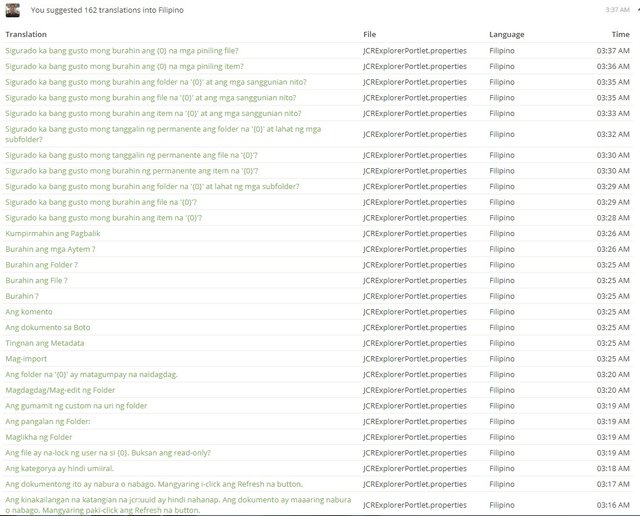640x516 pixels.
Task: Open translation ending 'na mga piniling file?'
Action: tap(122, 51)
